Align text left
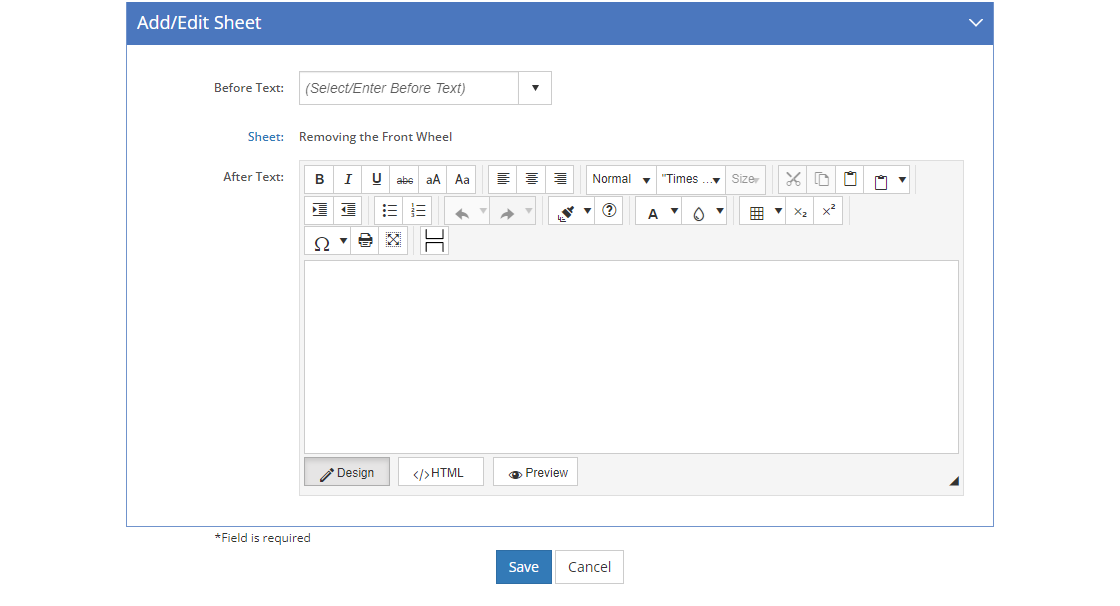Screen dimensions: 1120x606 [x=503, y=179]
